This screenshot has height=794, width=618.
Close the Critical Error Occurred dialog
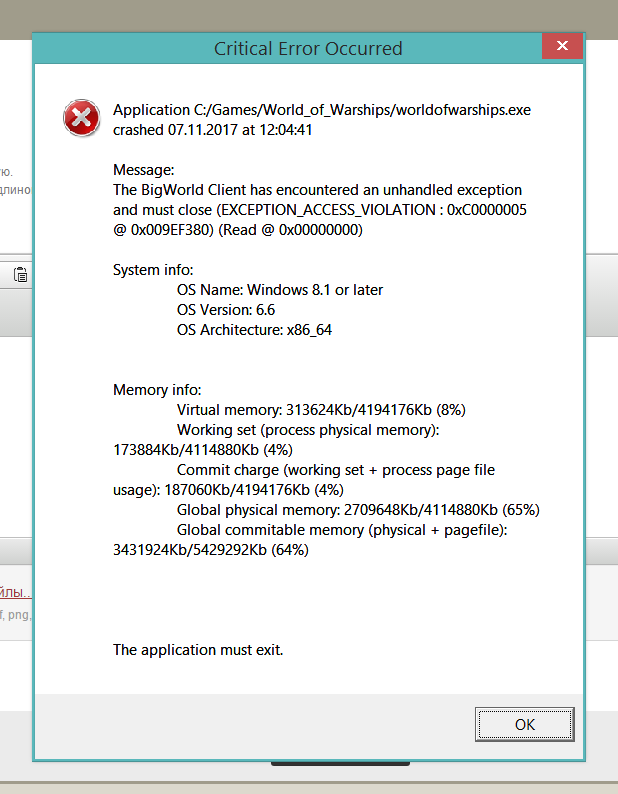pos(562,46)
